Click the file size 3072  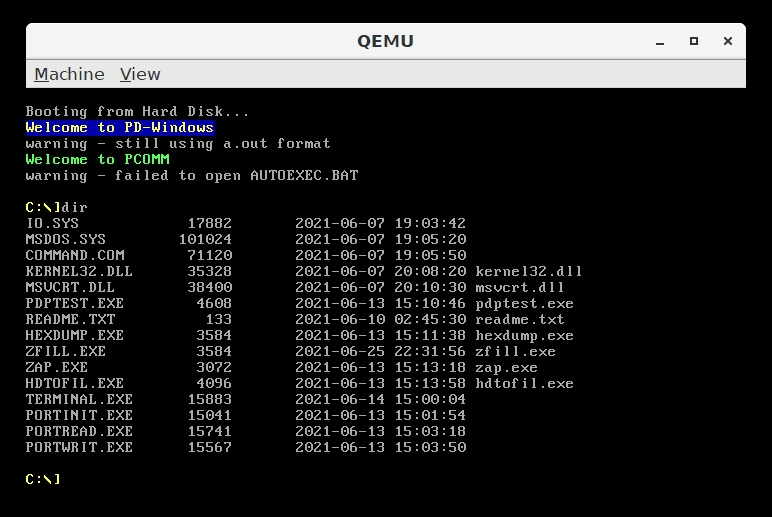click(x=214, y=368)
